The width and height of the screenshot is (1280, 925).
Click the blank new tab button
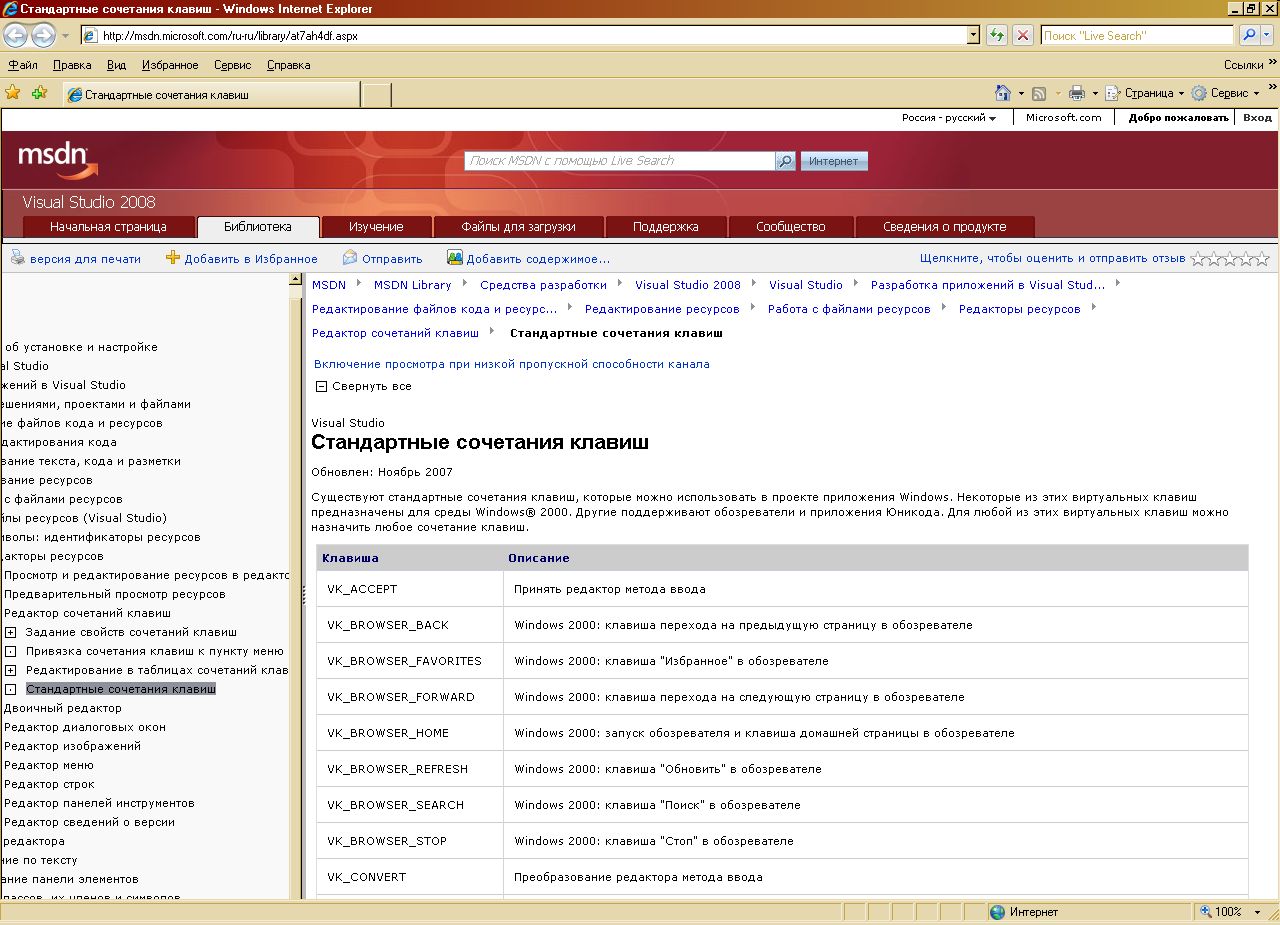click(x=376, y=95)
